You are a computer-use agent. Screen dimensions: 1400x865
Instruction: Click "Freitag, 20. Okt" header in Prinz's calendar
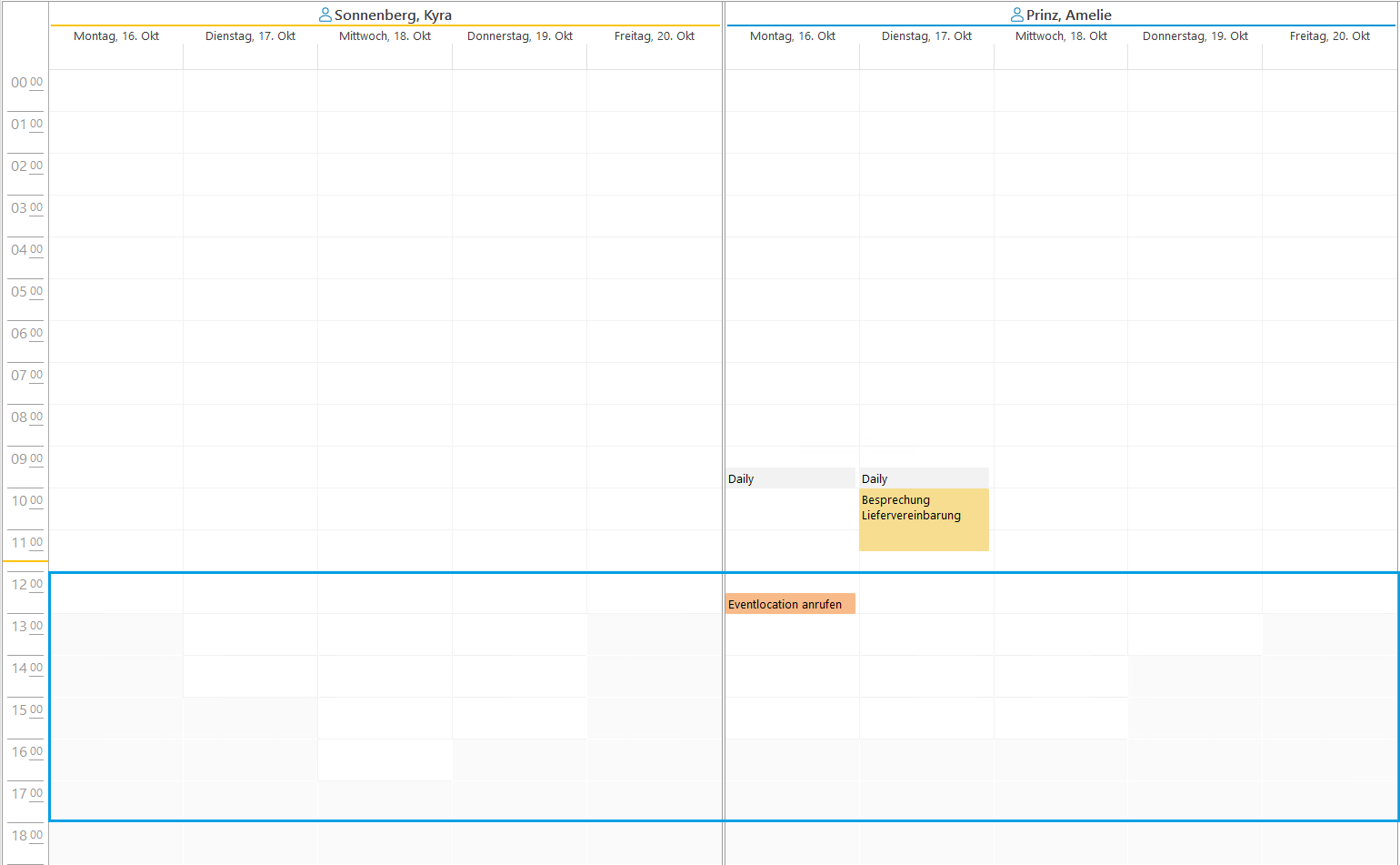[1330, 36]
